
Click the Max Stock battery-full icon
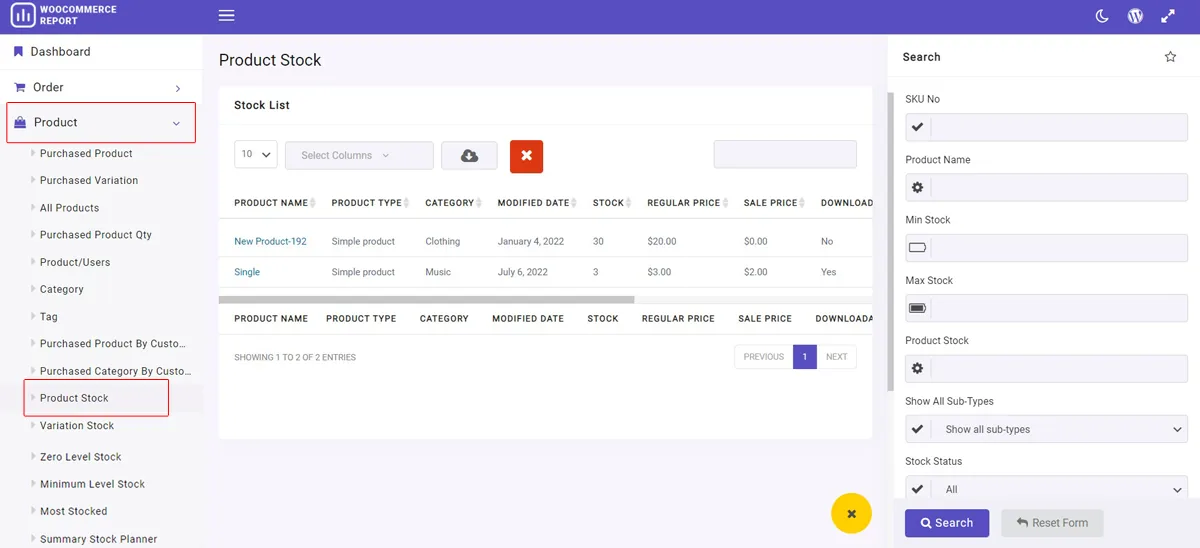918,308
